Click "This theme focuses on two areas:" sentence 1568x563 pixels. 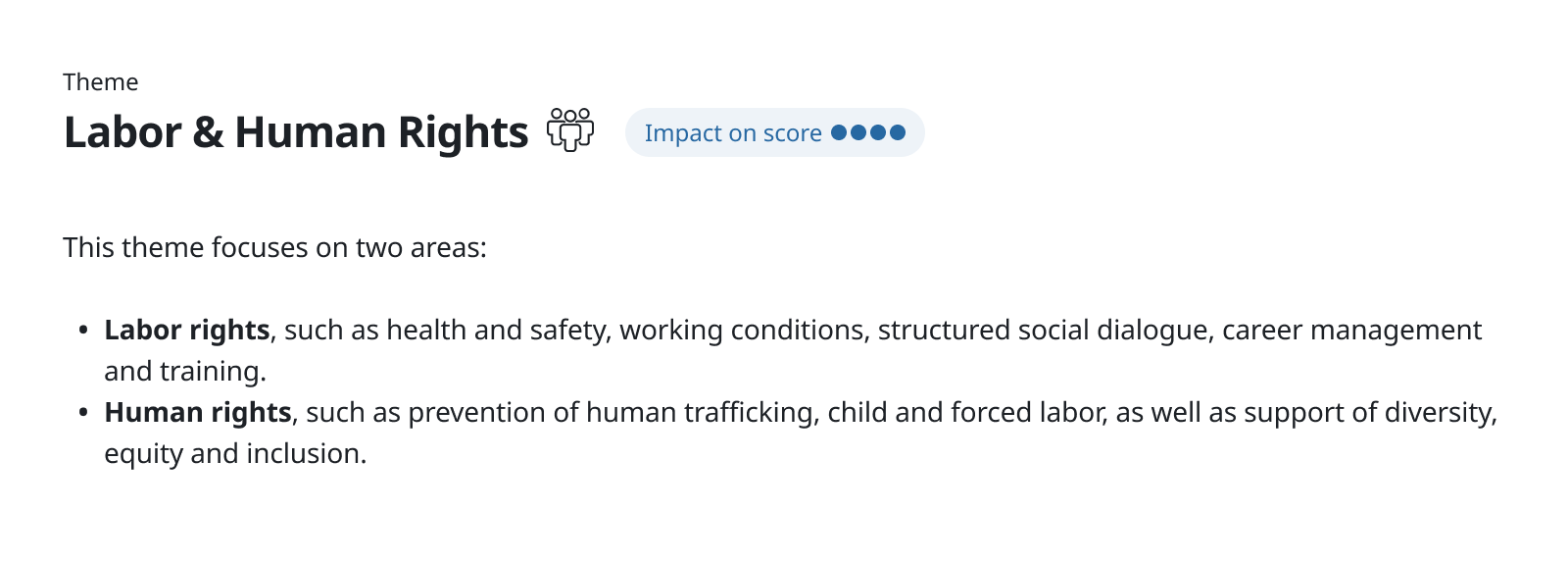tap(274, 247)
